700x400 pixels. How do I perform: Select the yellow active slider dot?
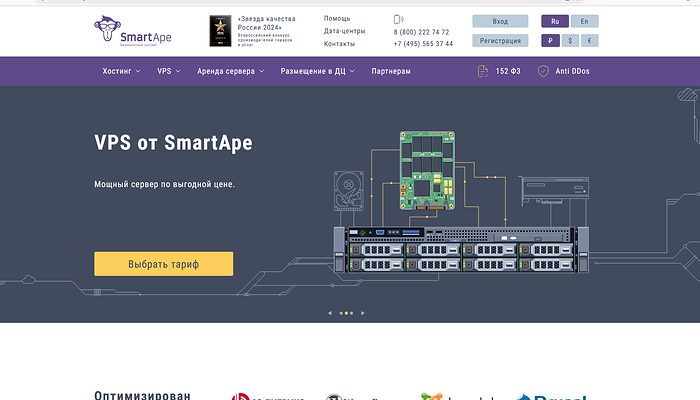[x=346, y=313]
